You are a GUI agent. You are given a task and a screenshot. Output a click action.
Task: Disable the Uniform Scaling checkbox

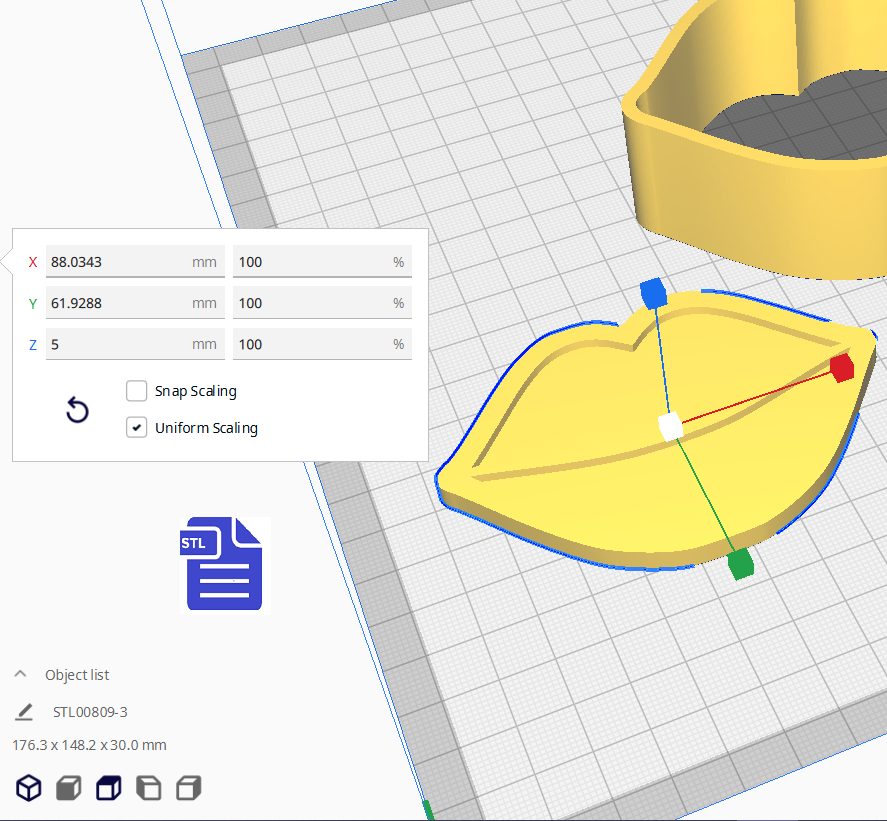[137, 428]
